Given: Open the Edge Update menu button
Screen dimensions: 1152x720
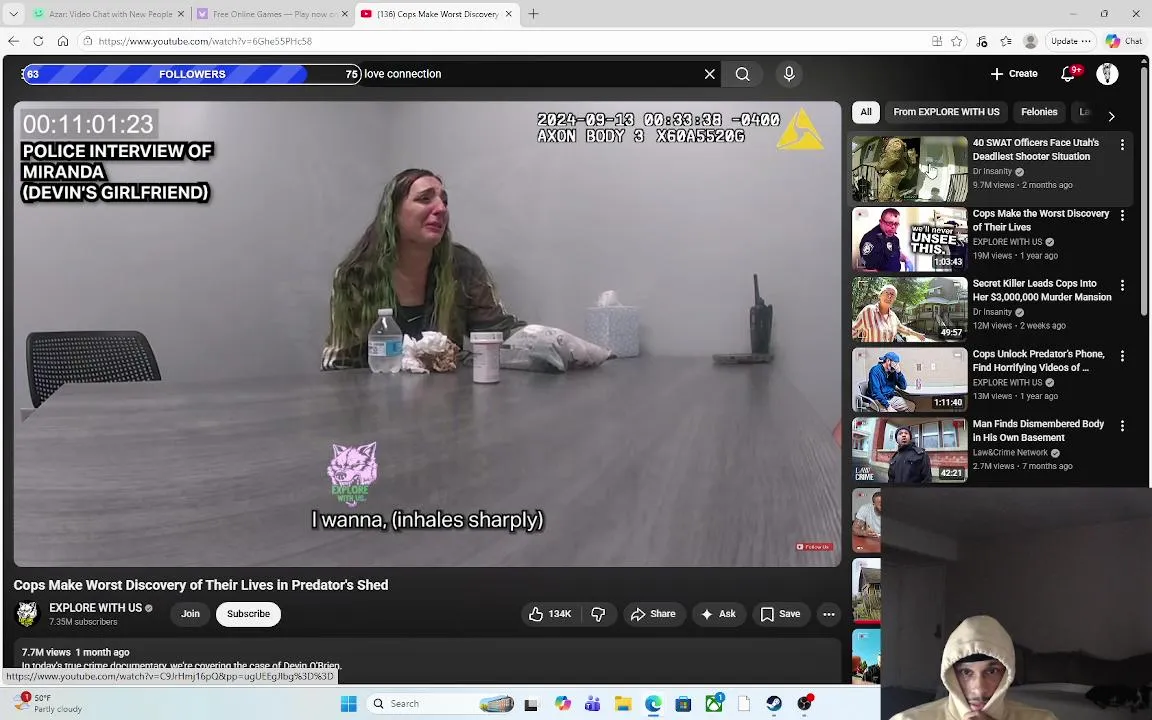Looking at the screenshot, I should [1070, 41].
